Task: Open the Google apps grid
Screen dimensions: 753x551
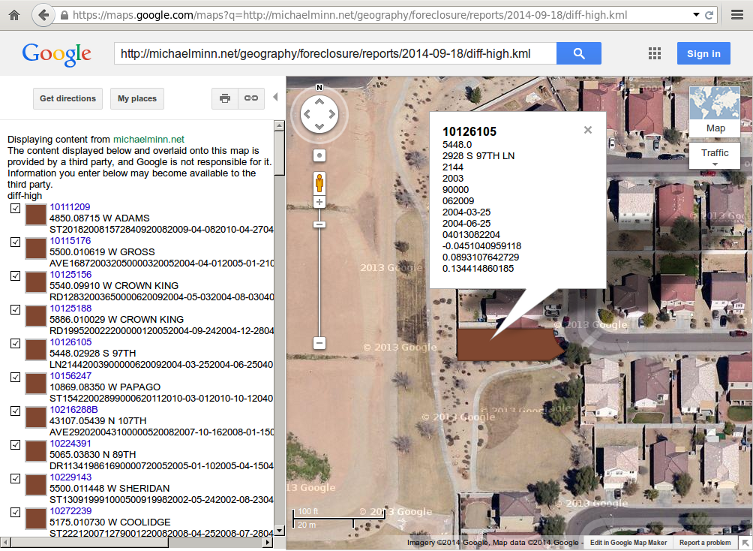Action: click(654, 54)
